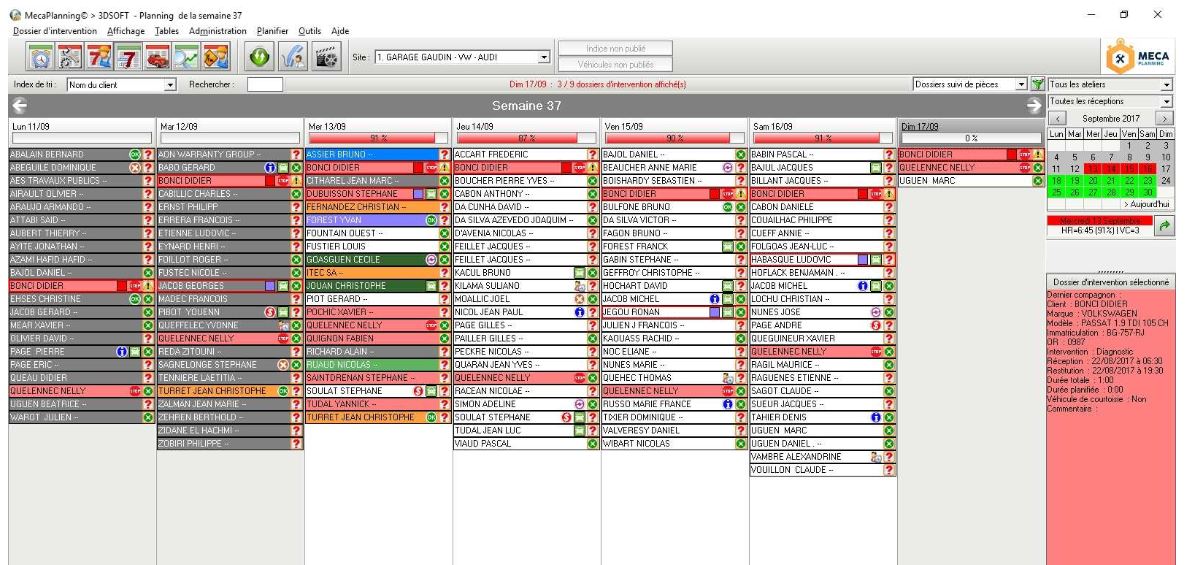Expand the Index de tri dropdown
1186x565 pixels.
pyautogui.click(x=170, y=85)
